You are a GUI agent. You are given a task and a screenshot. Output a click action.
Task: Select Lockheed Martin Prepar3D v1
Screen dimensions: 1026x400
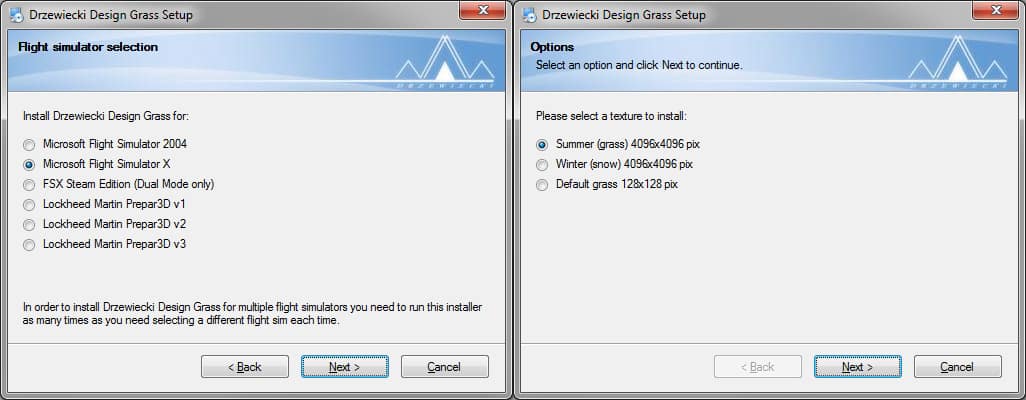[29, 205]
